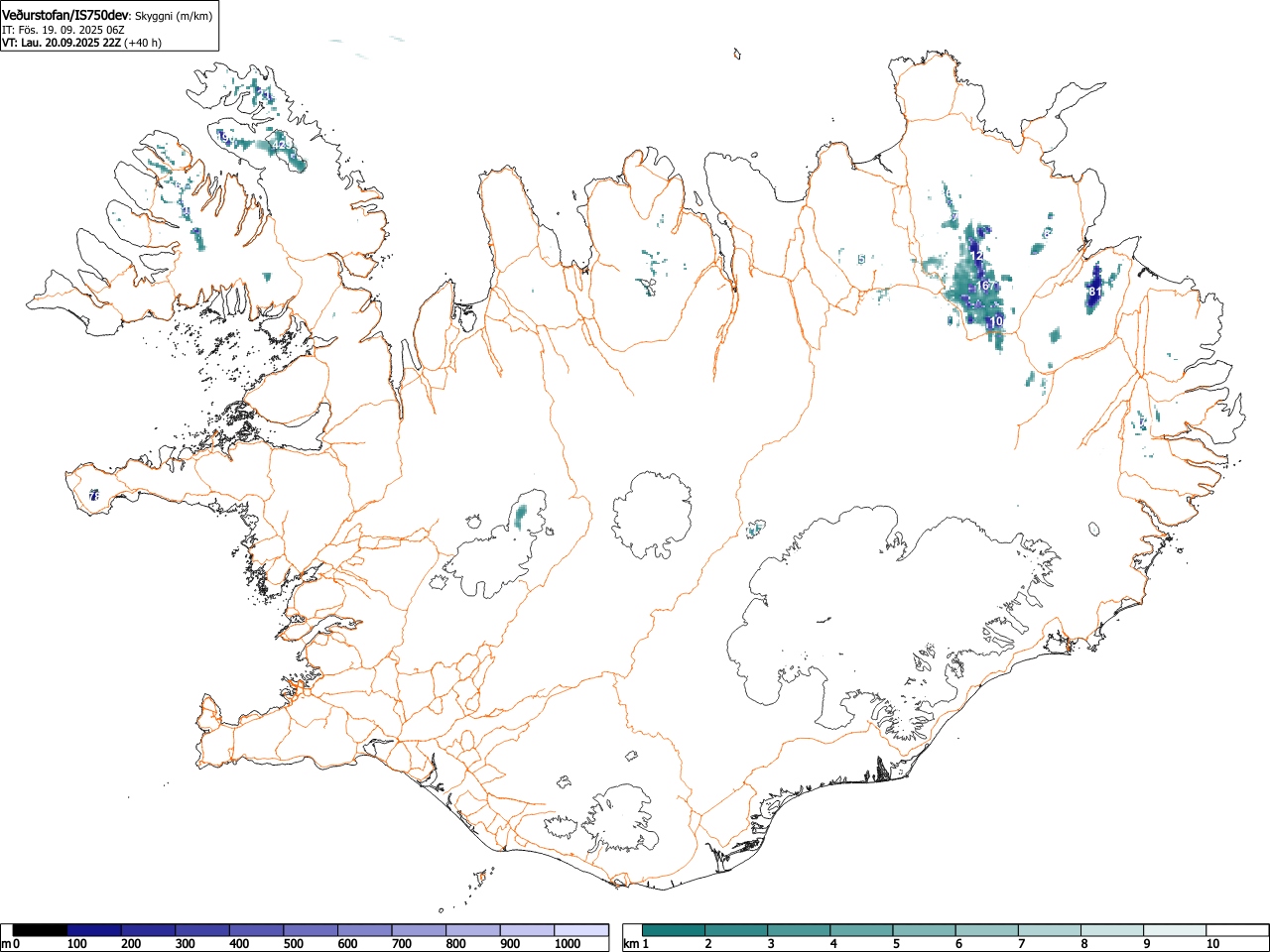Click the 300–400 m legend swatch
Screen dimensions: 1270x952
202,930
